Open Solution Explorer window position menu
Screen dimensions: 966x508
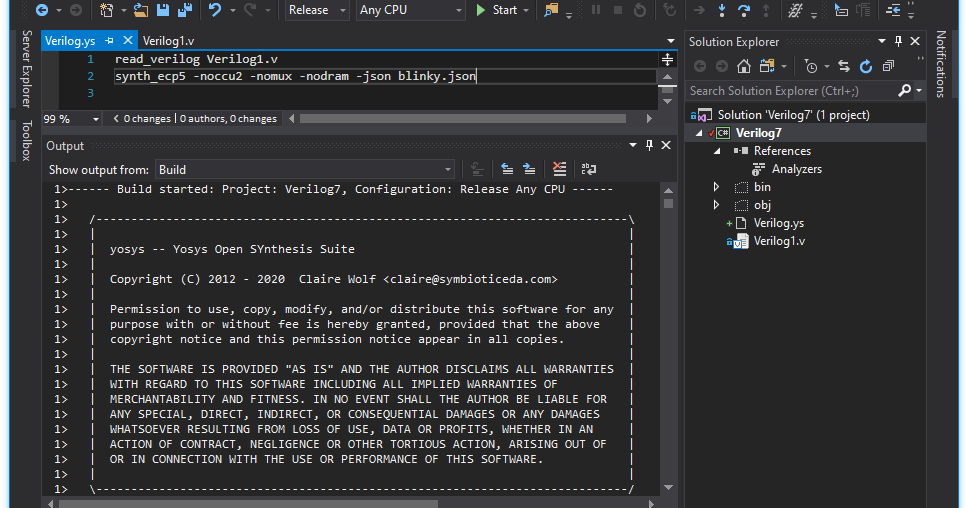882,41
